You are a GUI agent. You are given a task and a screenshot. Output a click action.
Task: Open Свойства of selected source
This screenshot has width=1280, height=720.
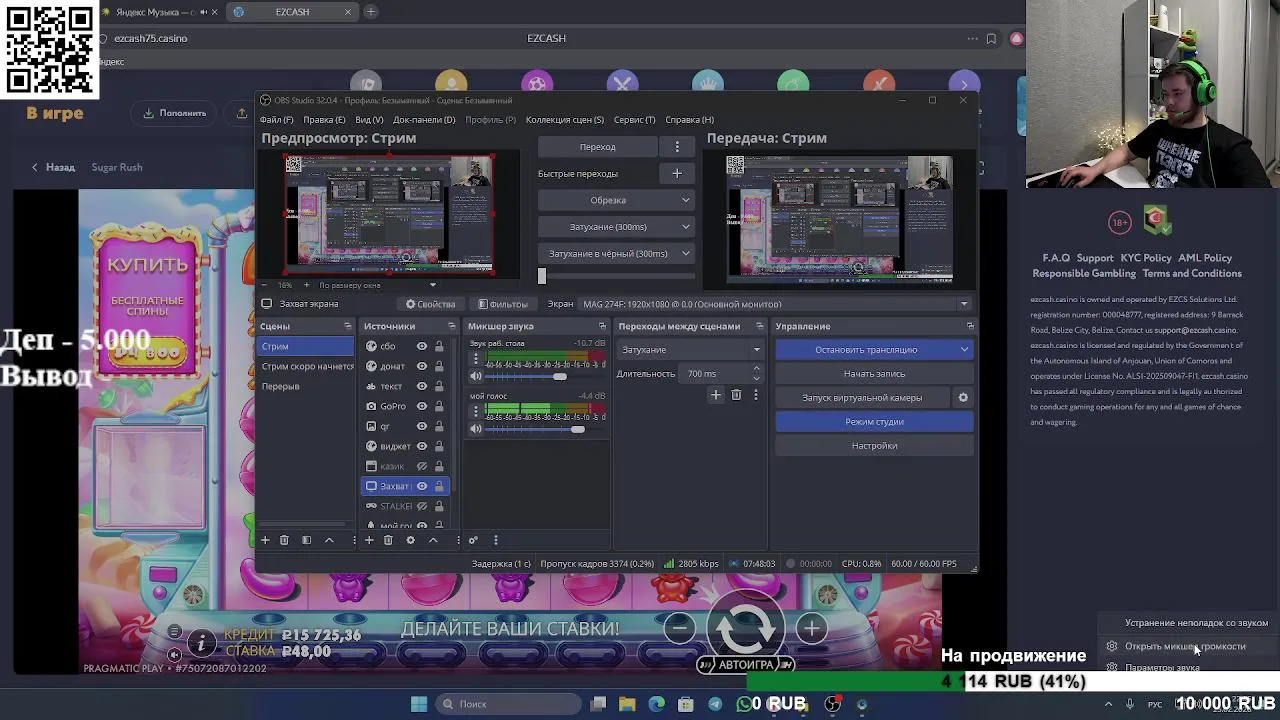[x=430, y=304]
